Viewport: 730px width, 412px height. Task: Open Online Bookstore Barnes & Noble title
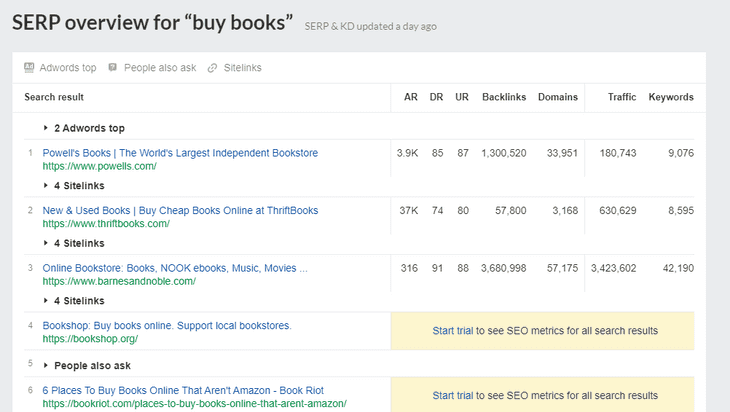(175, 268)
